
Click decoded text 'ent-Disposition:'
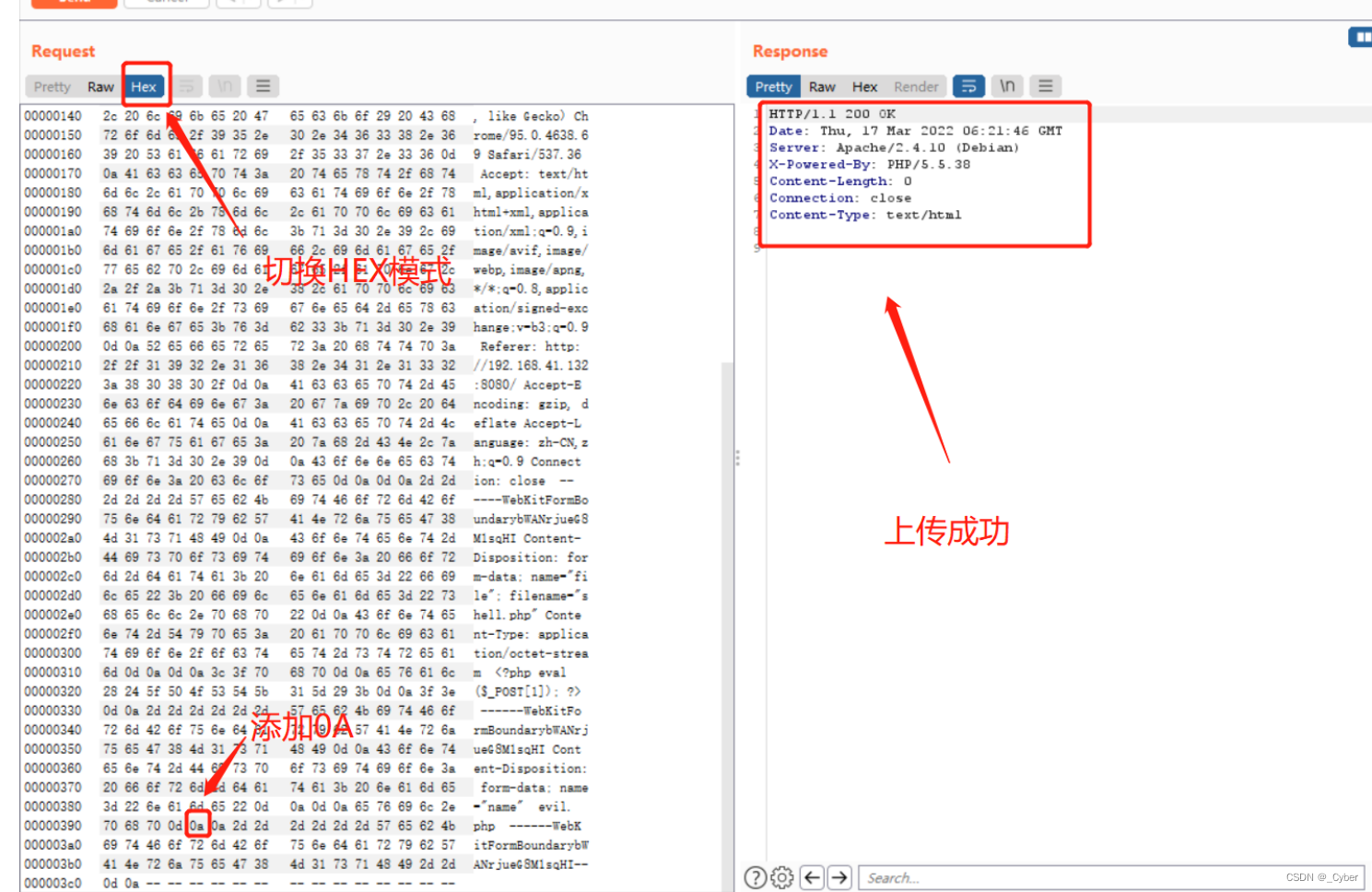point(530,769)
